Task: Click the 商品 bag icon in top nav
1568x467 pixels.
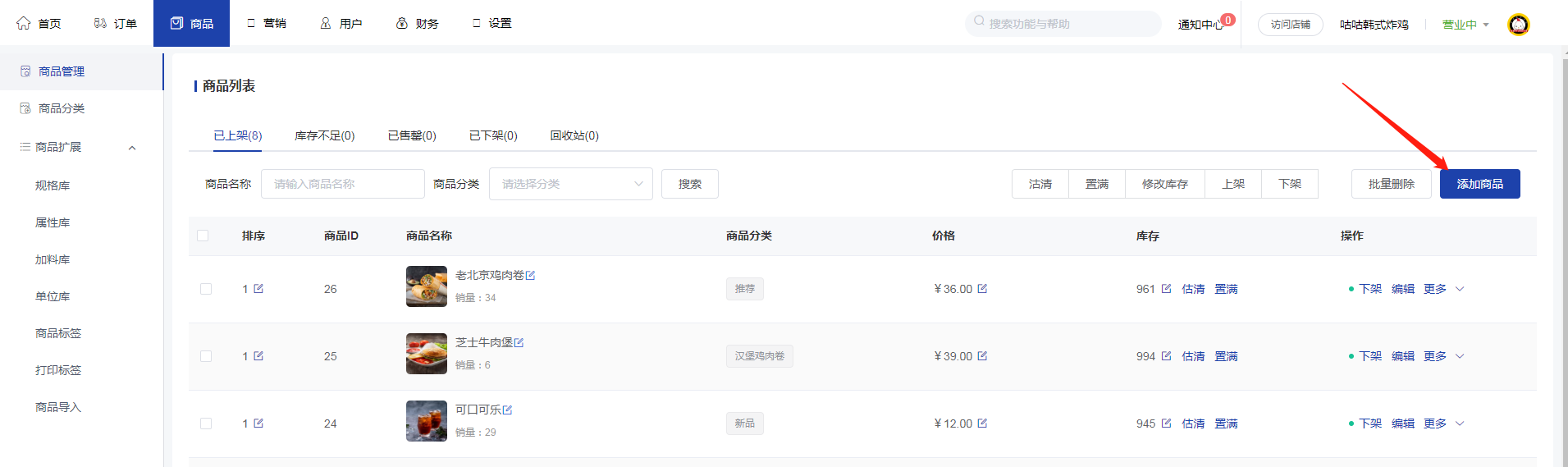Action: (x=176, y=23)
